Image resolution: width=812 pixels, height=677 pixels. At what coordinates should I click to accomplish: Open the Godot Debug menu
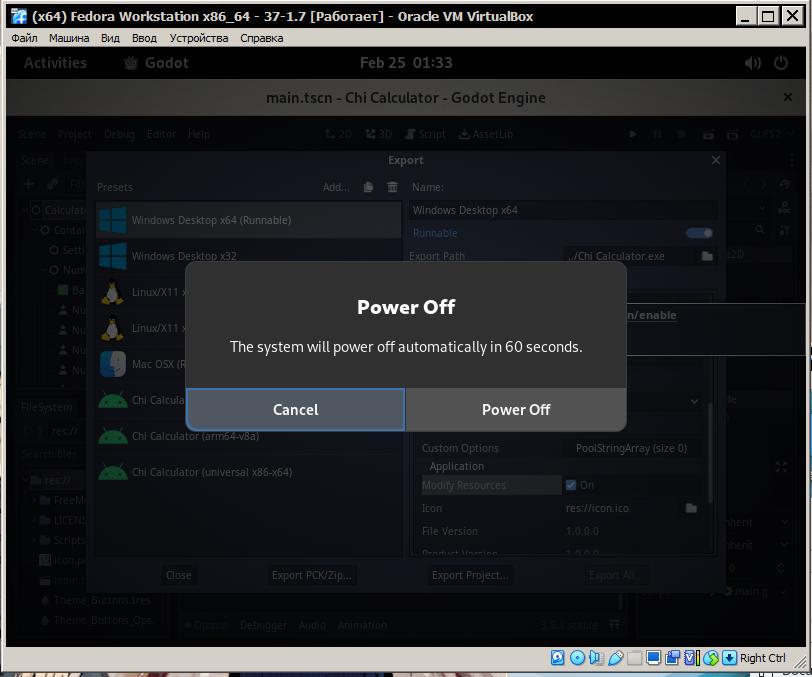(119, 134)
